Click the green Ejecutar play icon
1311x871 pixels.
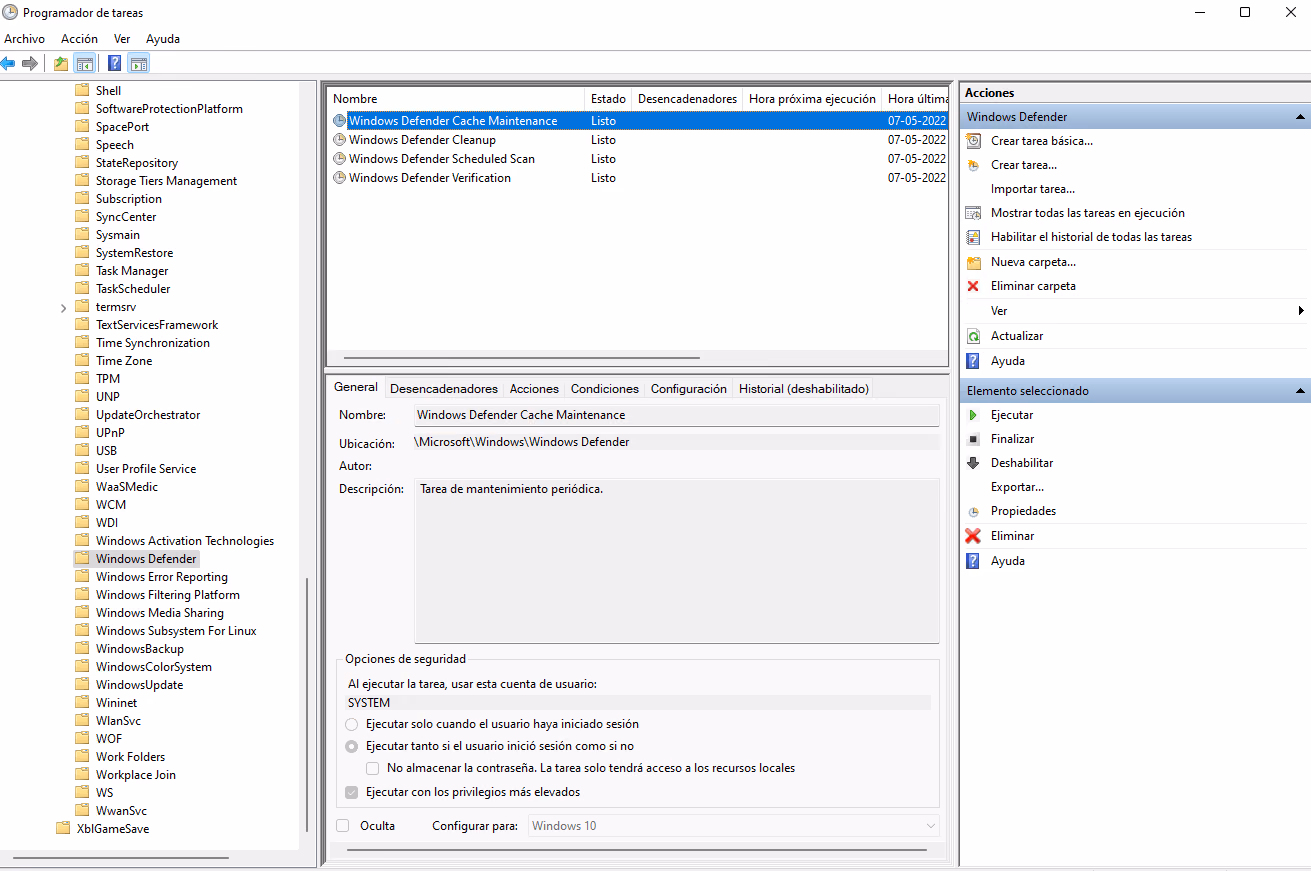[x=973, y=415]
